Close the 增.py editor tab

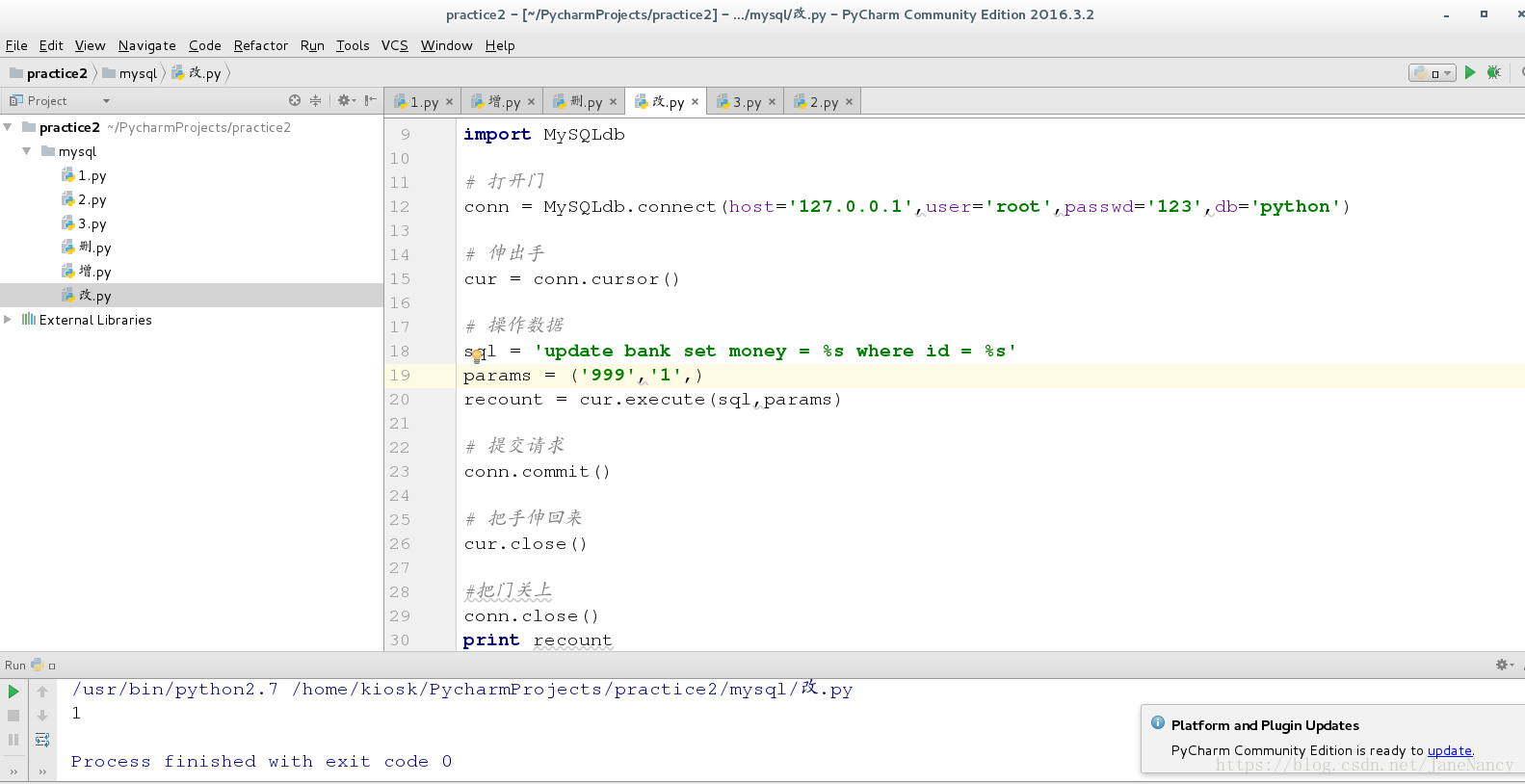click(x=531, y=102)
